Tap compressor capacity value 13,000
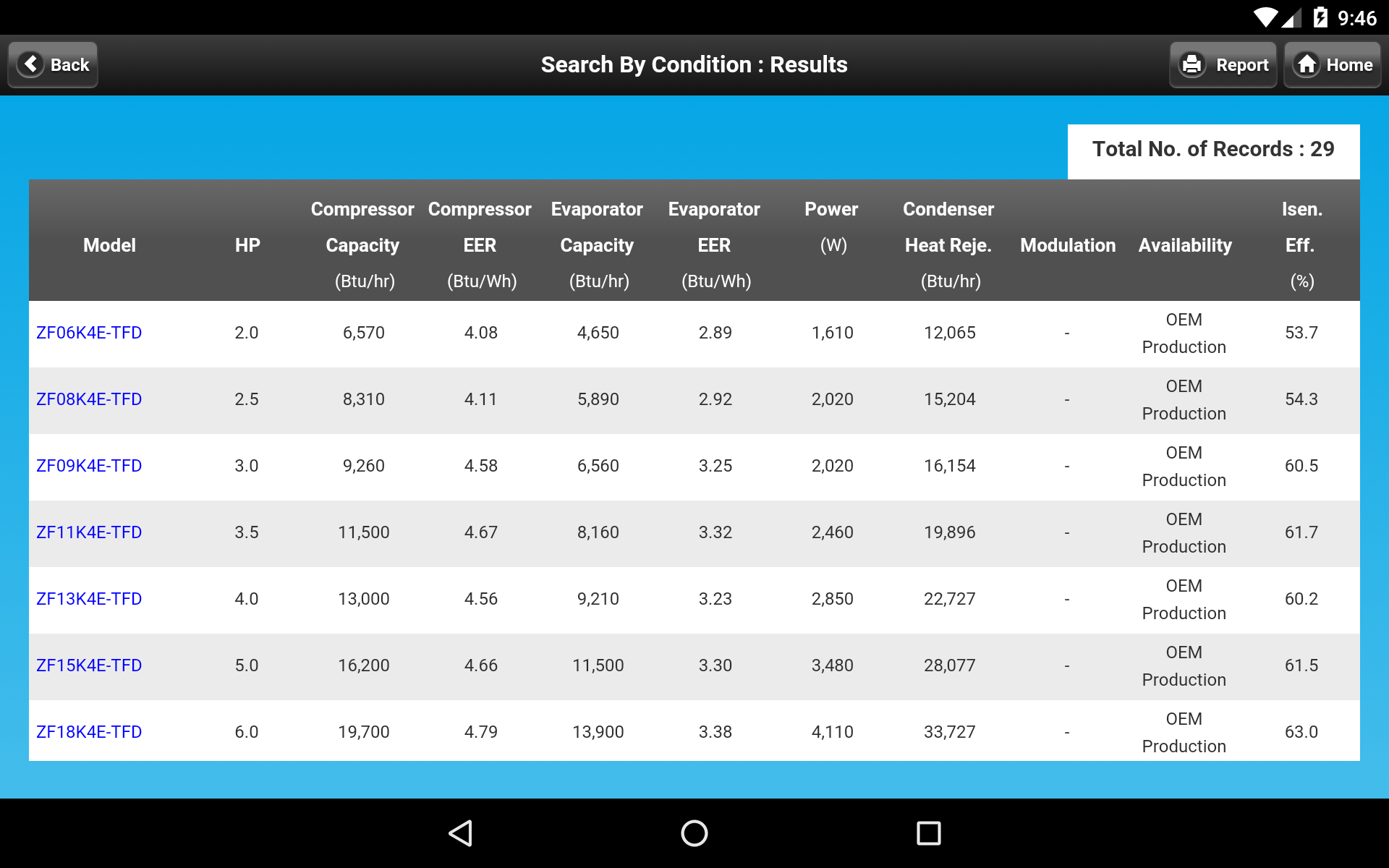Screen dimensions: 1389x868 [x=364, y=599]
